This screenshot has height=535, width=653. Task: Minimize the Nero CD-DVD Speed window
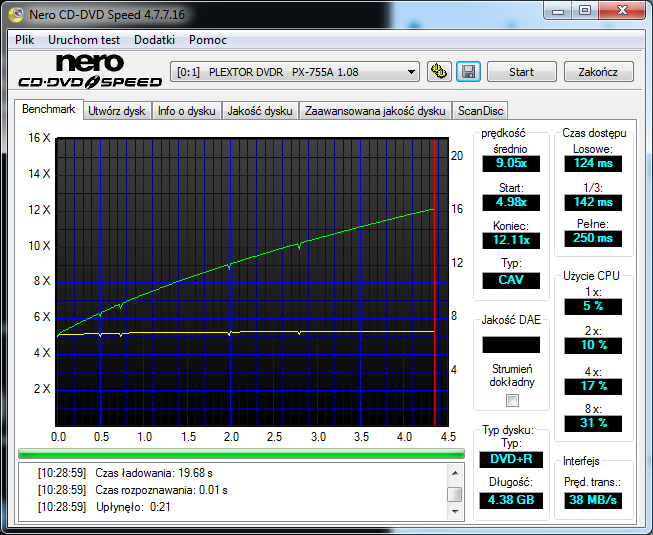[x=558, y=11]
